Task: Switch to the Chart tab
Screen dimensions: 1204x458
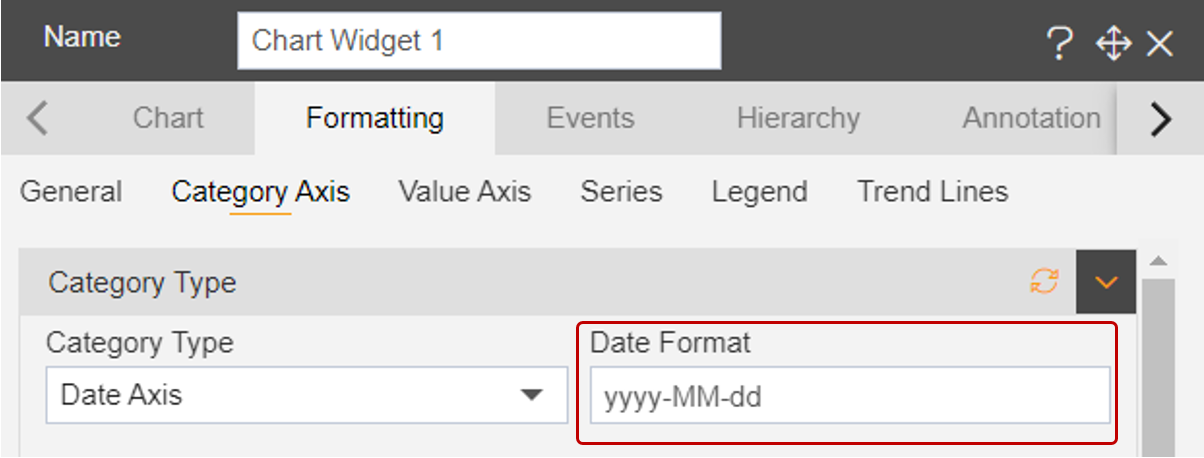Action: pos(168,118)
